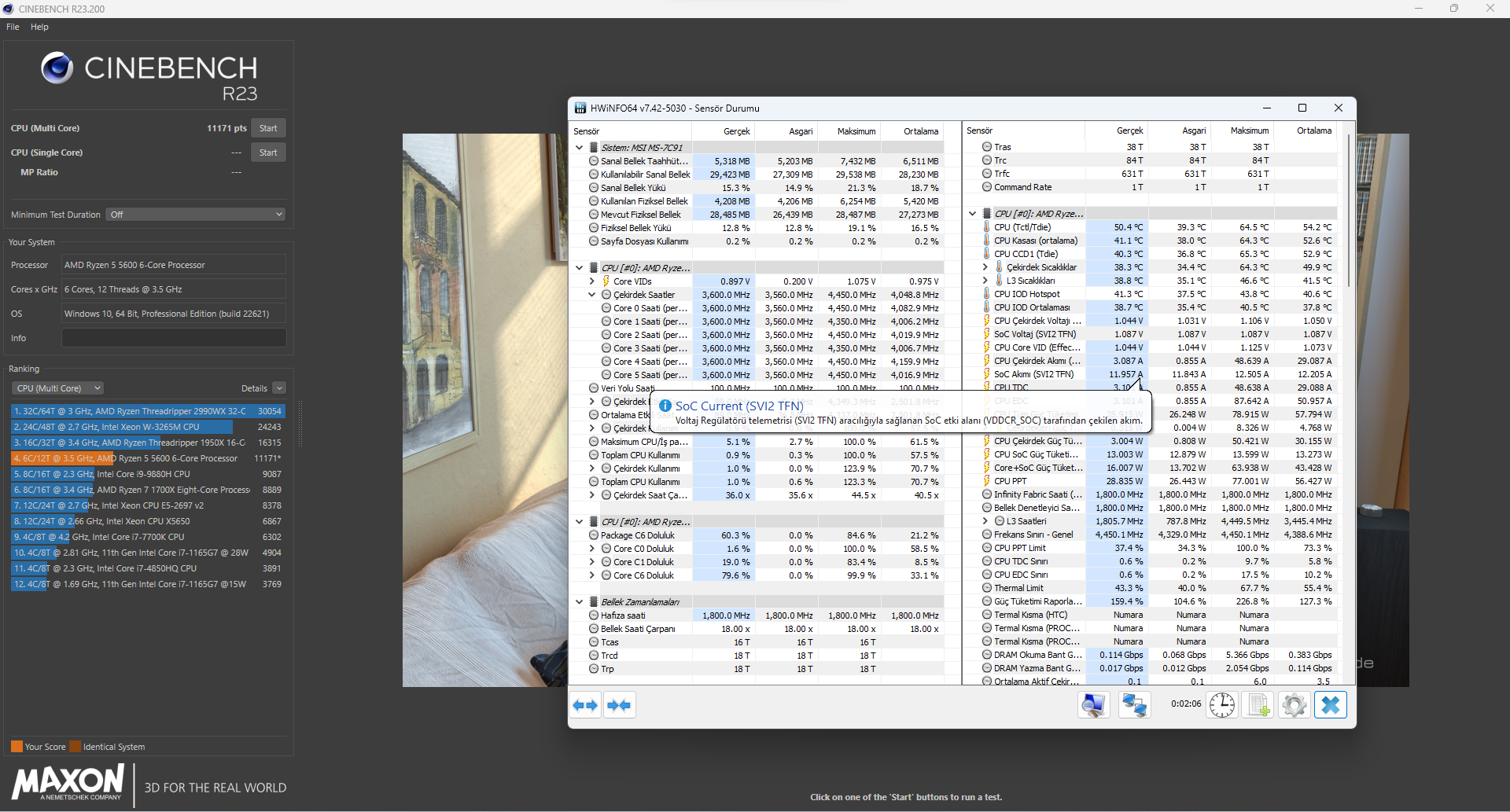Collapse the Bellek Zamanlamaları group
Image resolution: width=1510 pixels, height=812 pixels.
tap(580, 602)
